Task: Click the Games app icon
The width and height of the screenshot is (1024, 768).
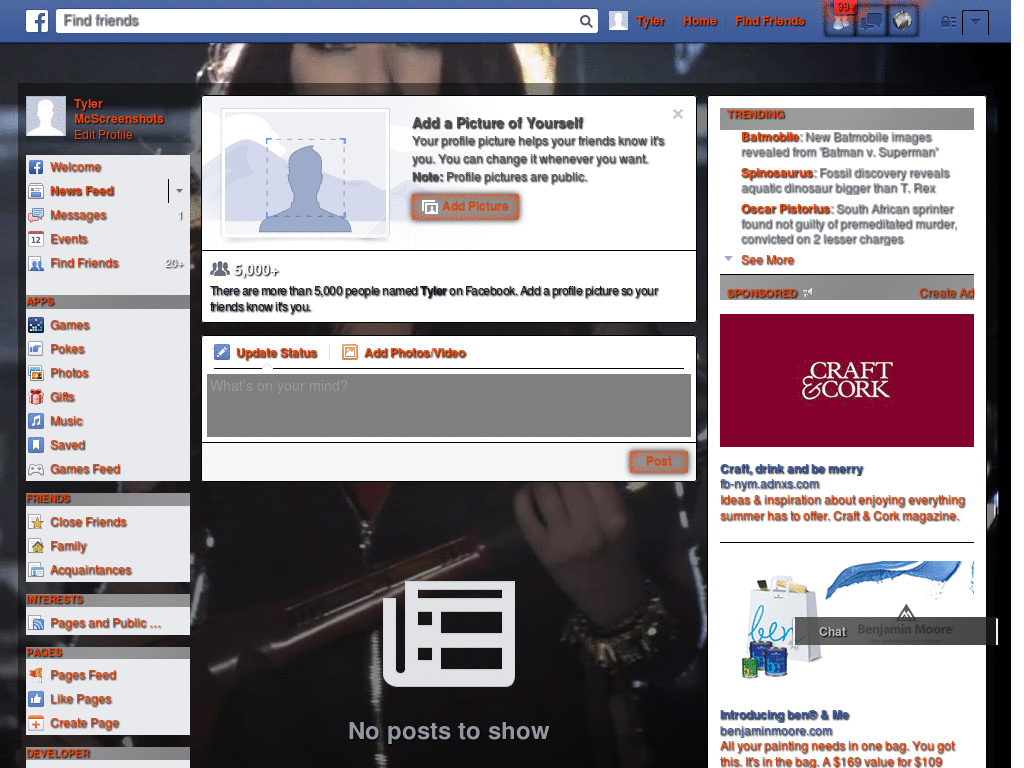Action: [36, 325]
